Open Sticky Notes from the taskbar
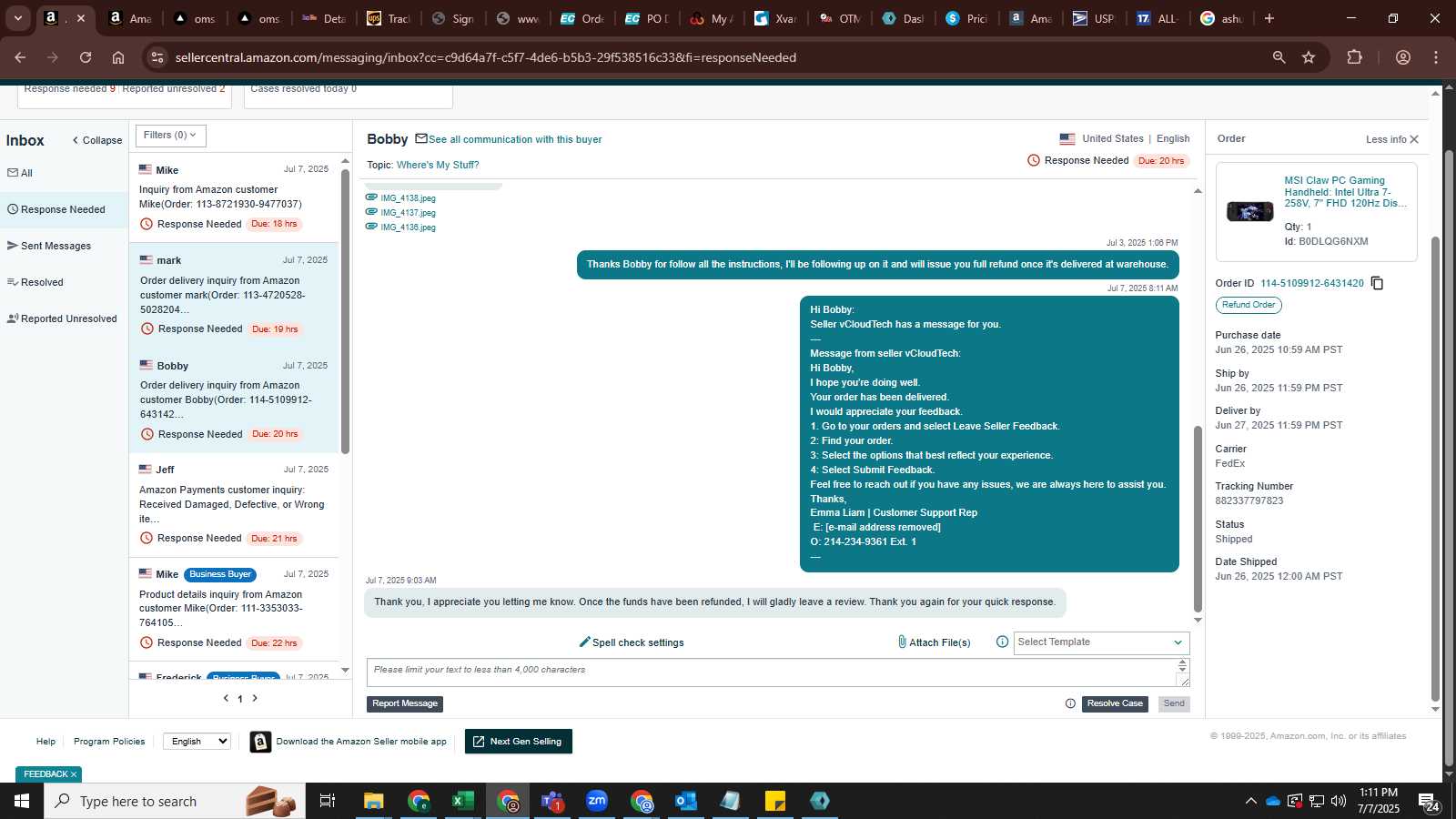The width and height of the screenshot is (1456, 819). coord(775,801)
